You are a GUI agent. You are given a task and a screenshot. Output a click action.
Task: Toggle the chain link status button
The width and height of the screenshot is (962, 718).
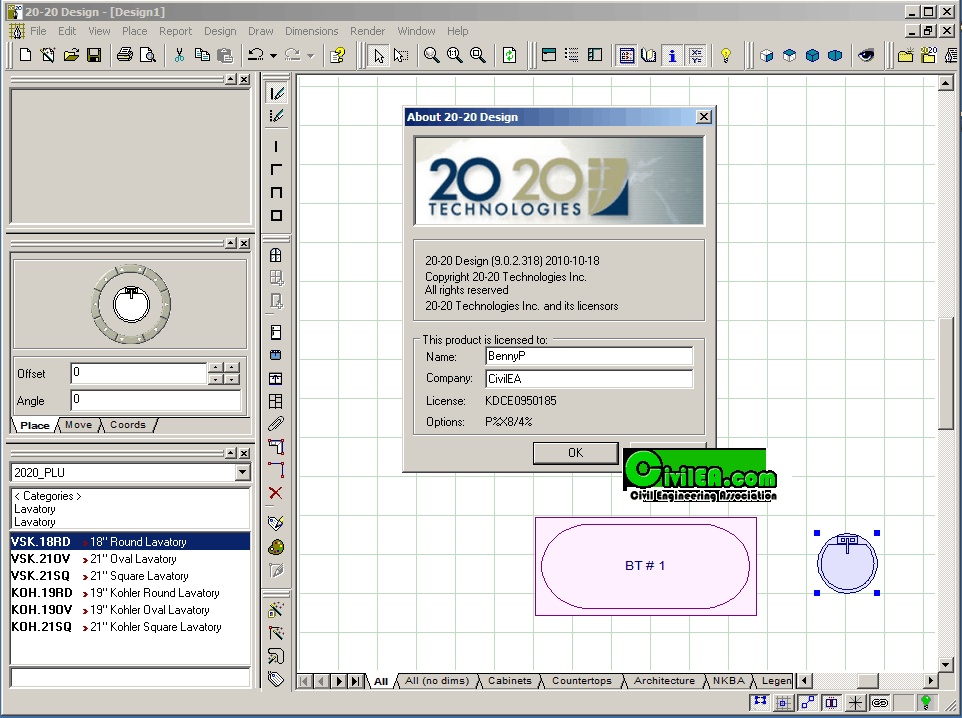tap(880, 703)
